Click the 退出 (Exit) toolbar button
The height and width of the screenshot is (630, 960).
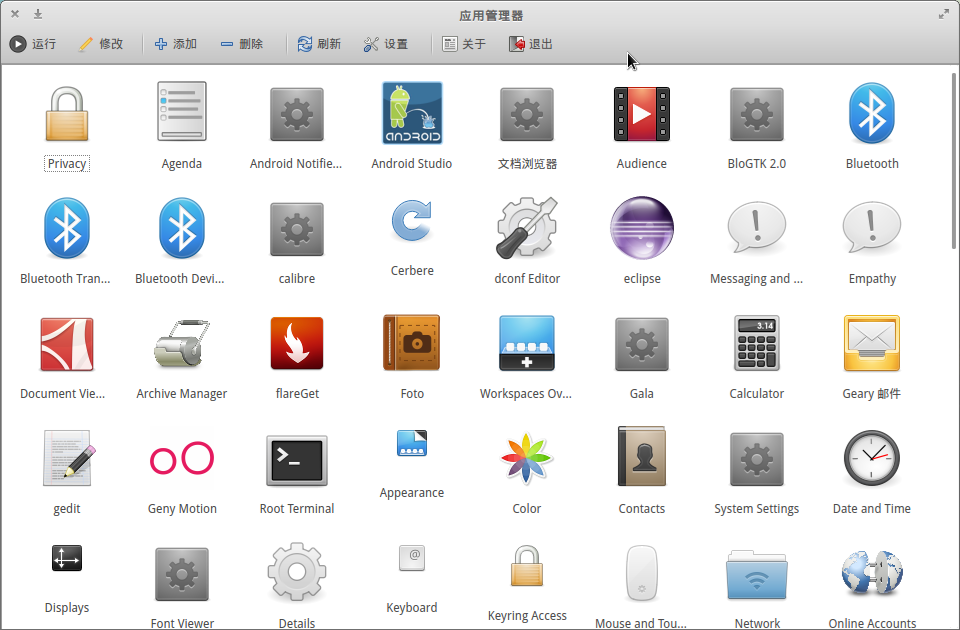click(x=530, y=44)
